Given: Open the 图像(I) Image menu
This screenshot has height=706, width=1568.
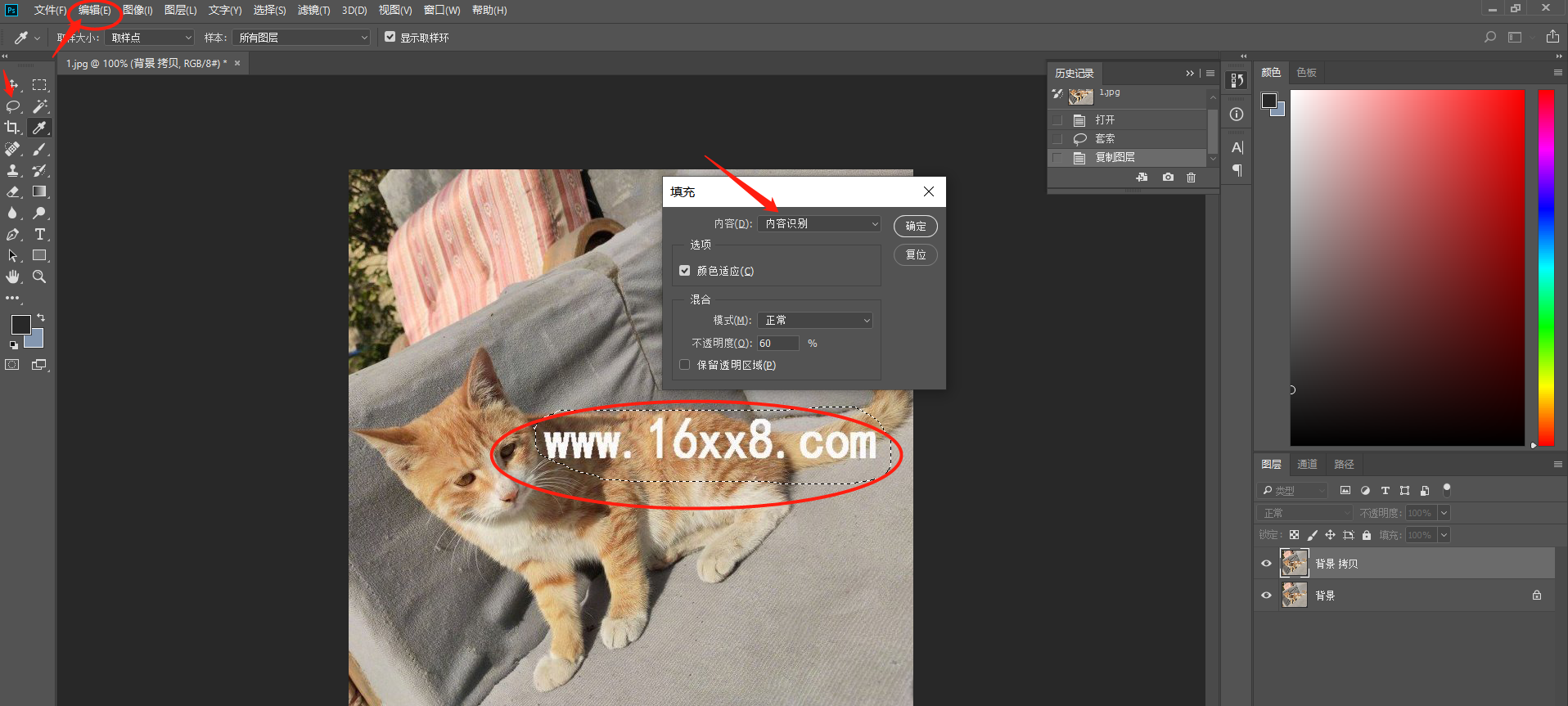Looking at the screenshot, I should pyautogui.click(x=137, y=11).
